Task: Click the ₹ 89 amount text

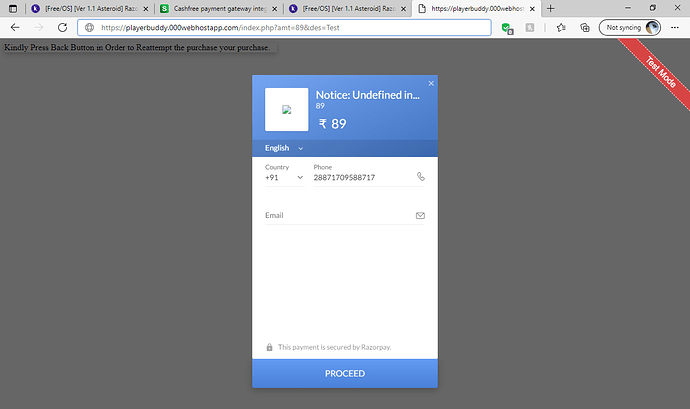Action: coord(333,124)
